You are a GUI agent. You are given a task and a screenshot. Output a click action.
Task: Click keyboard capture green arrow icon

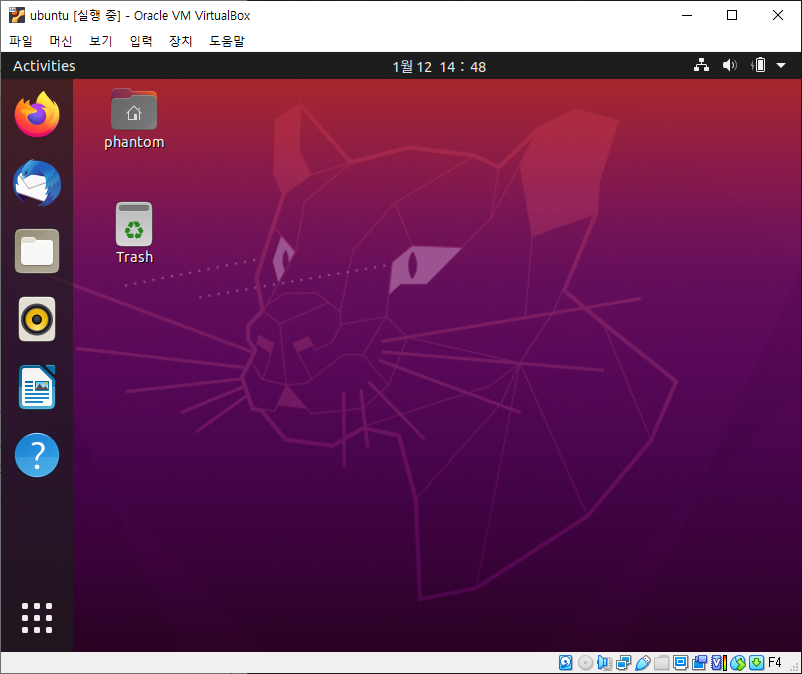(x=756, y=663)
